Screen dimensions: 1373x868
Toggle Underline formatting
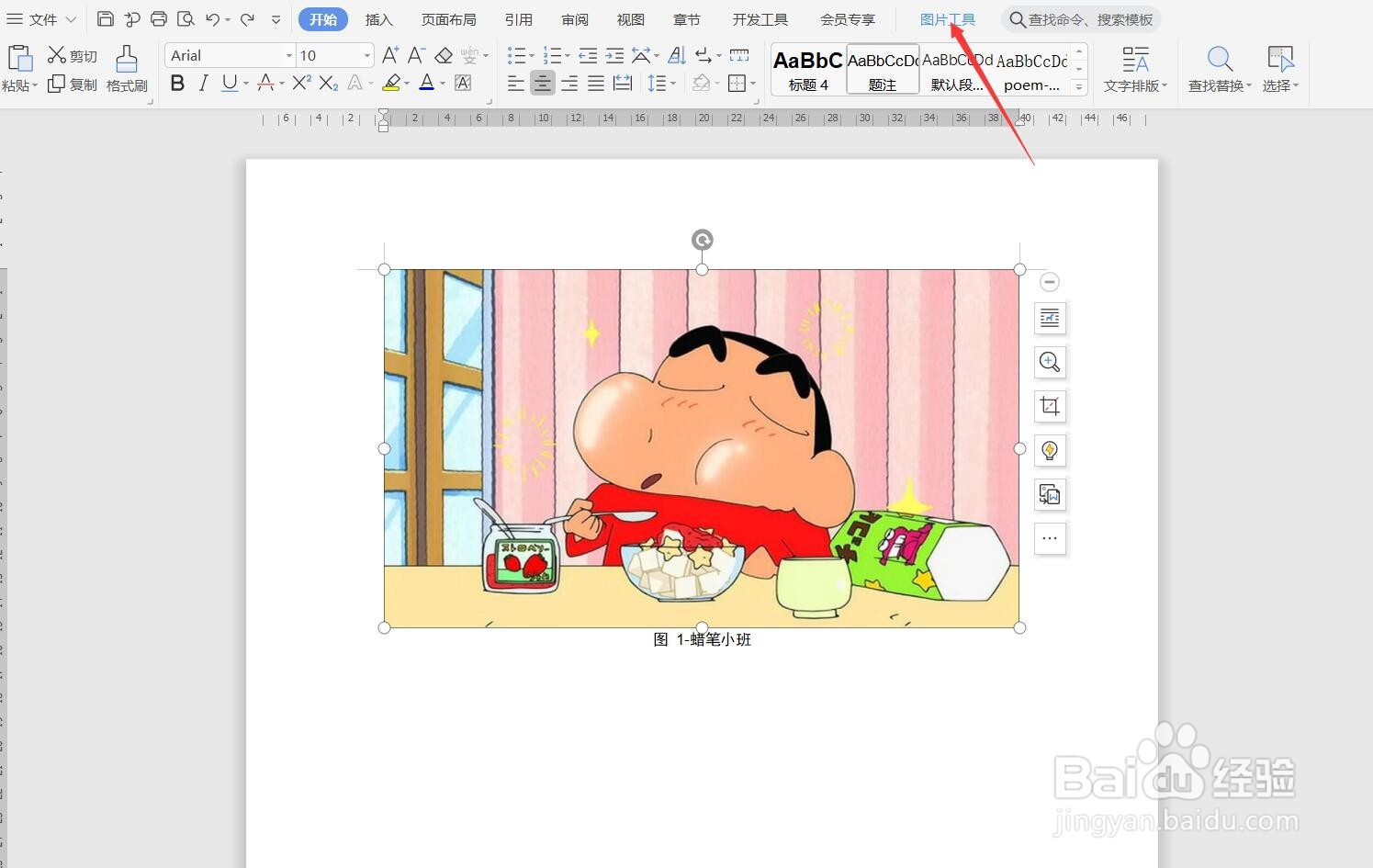pyautogui.click(x=230, y=84)
